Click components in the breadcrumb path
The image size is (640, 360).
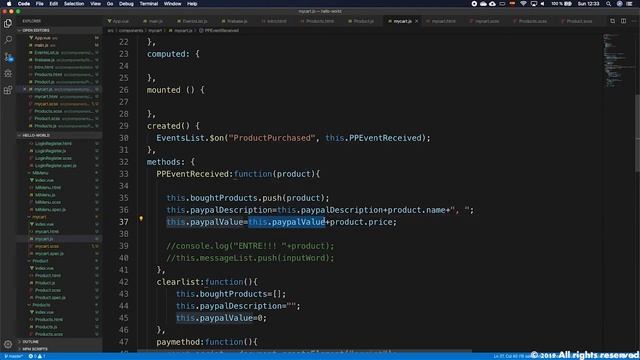click(131, 31)
